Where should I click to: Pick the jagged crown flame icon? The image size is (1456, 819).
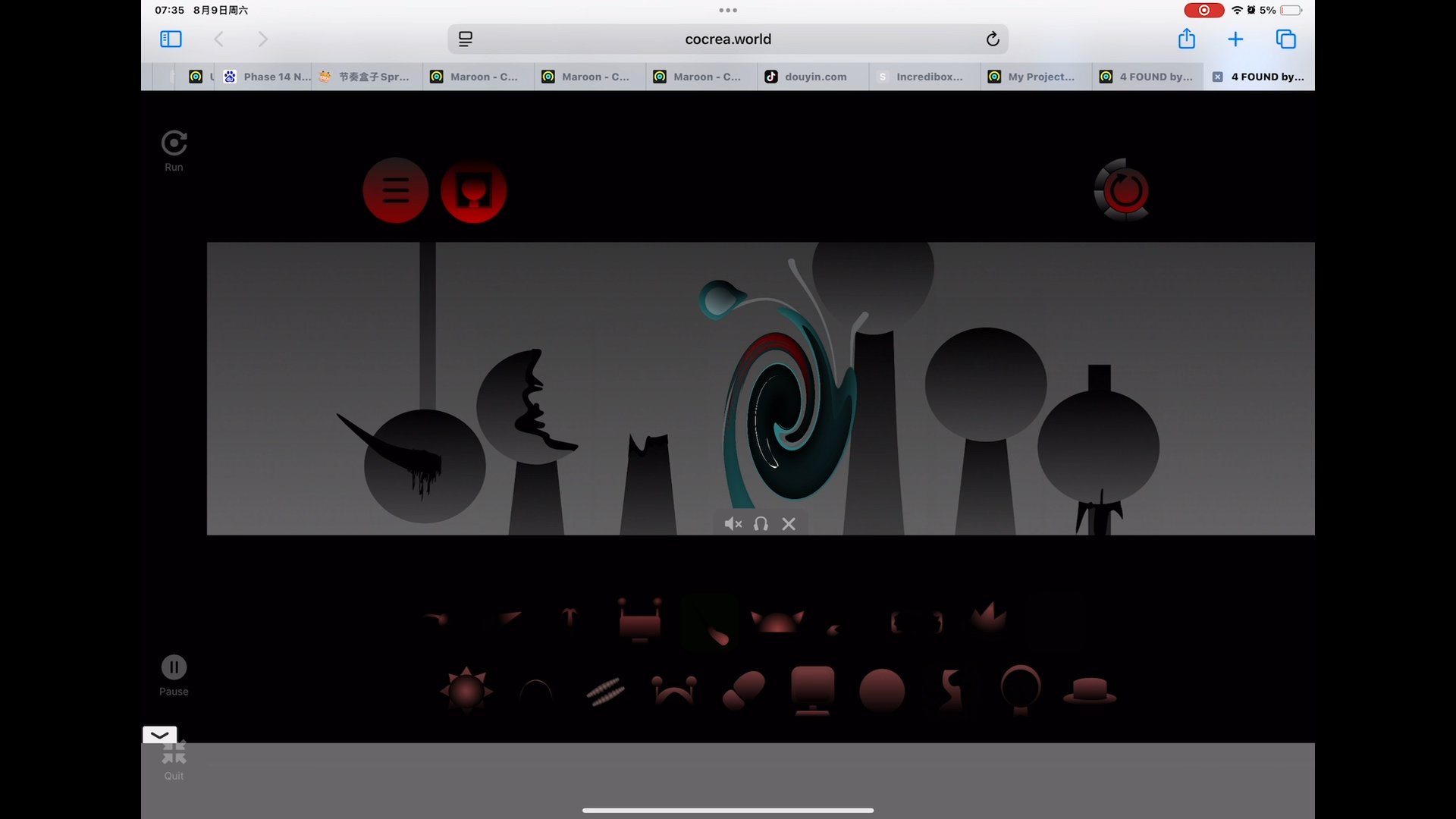pos(988,618)
